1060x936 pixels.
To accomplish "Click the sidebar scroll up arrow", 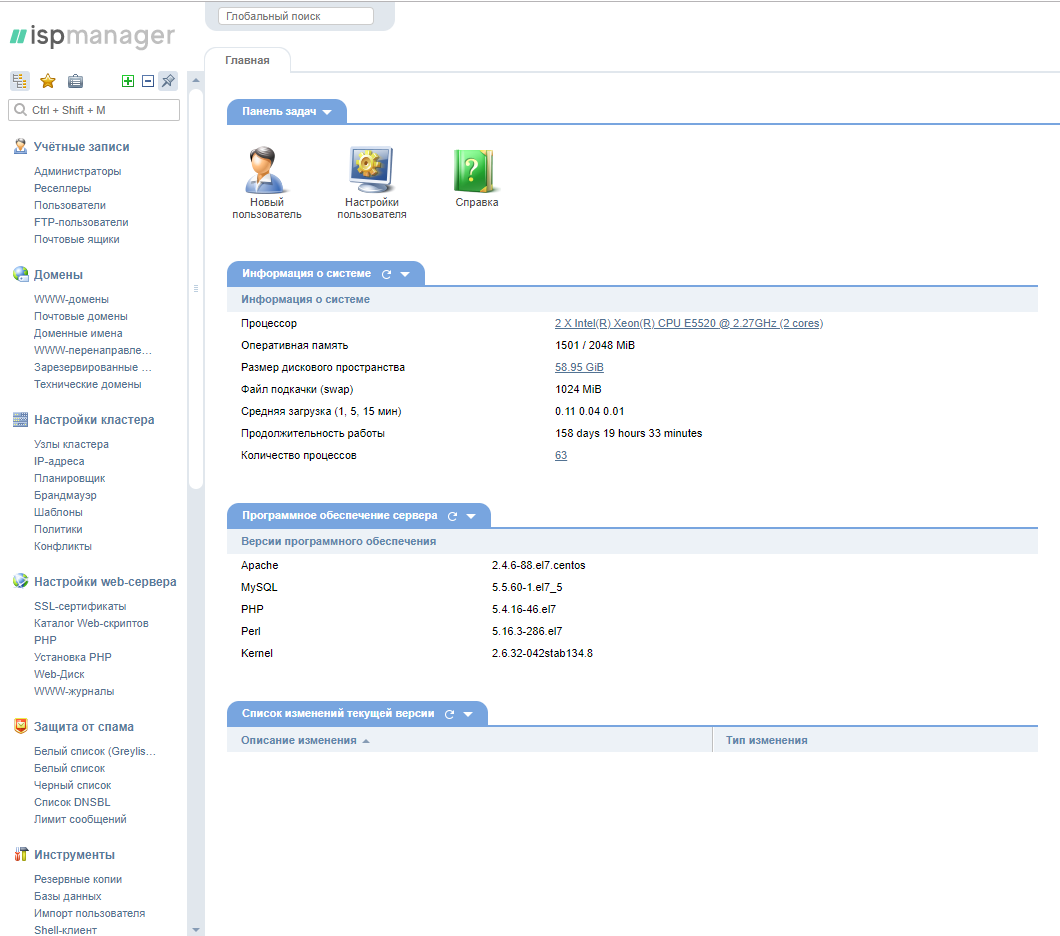I will coord(196,80).
